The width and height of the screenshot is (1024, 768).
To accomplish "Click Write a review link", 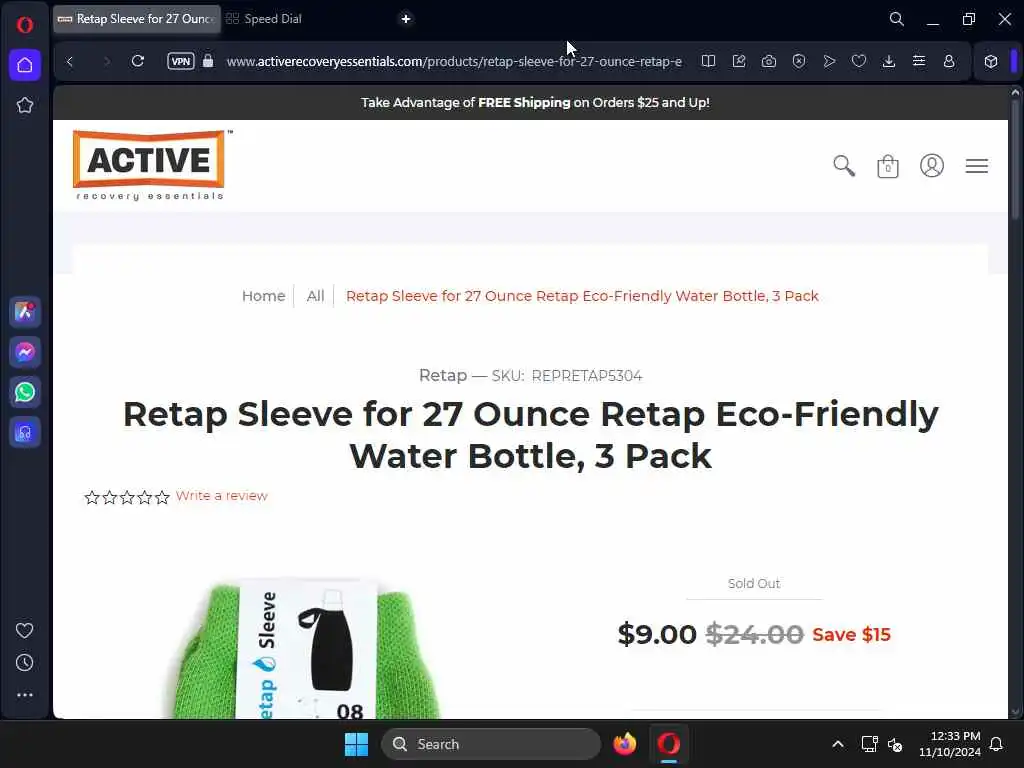I will coord(221,496).
